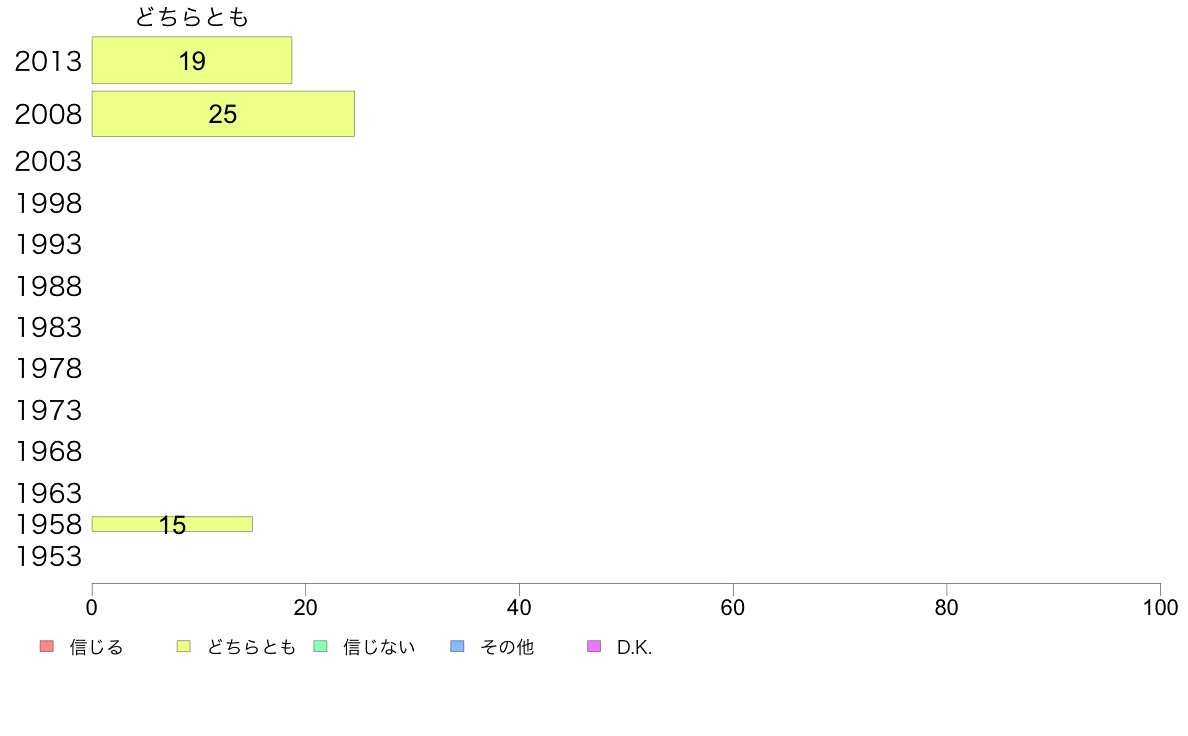Click the どちらとも column header label
The width and height of the screenshot is (1188, 736).
pos(192,17)
